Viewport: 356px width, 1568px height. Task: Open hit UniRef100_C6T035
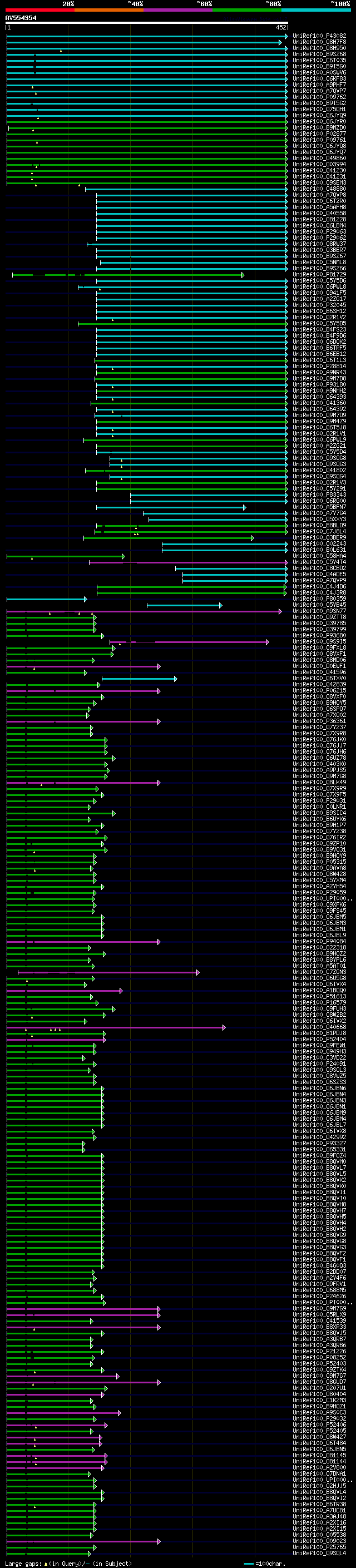click(319, 60)
